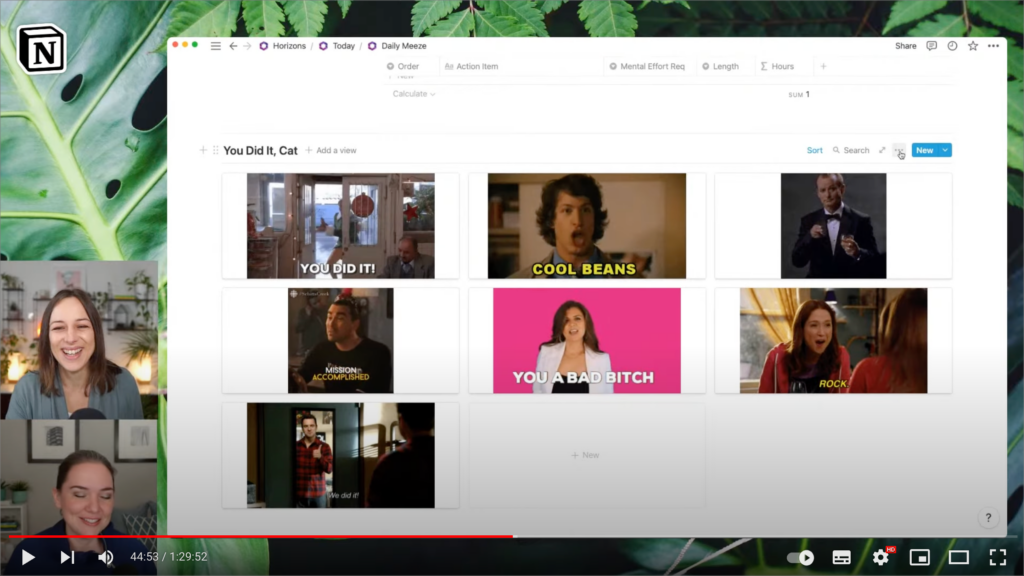Viewport: 1024px width, 576px height.
Task: Open the Horizons breadcrumb
Action: (283, 46)
